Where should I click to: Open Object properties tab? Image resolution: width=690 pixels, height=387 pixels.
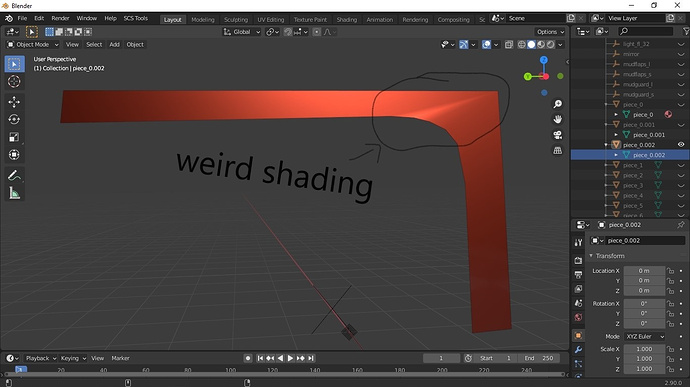click(x=578, y=335)
